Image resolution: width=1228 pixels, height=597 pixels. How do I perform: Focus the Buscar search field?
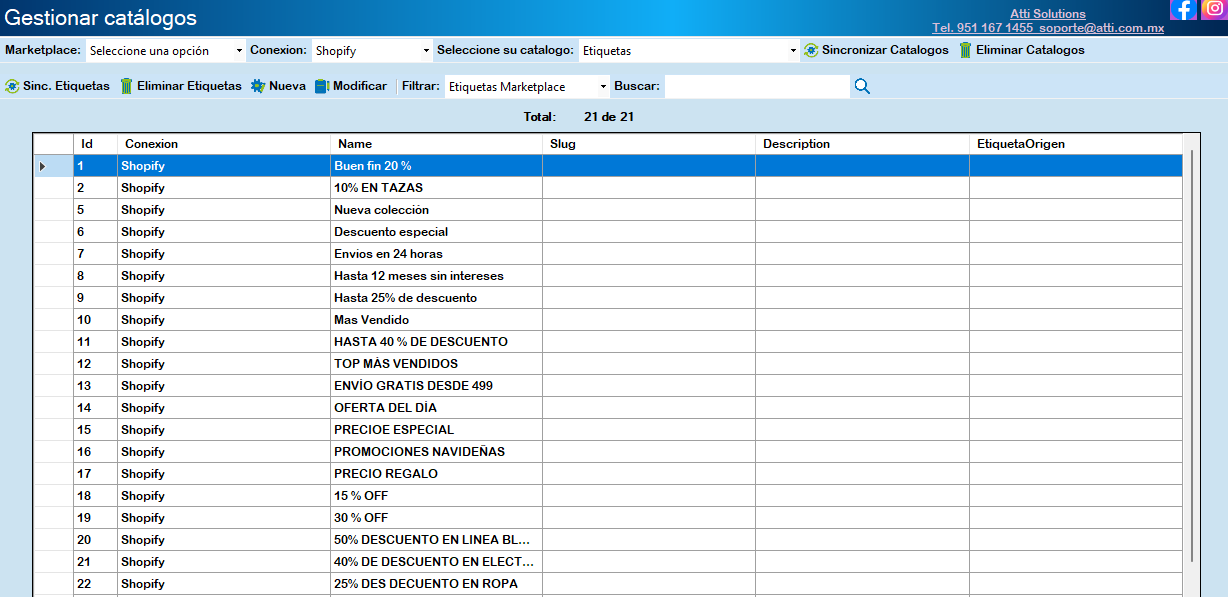(x=756, y=87)
